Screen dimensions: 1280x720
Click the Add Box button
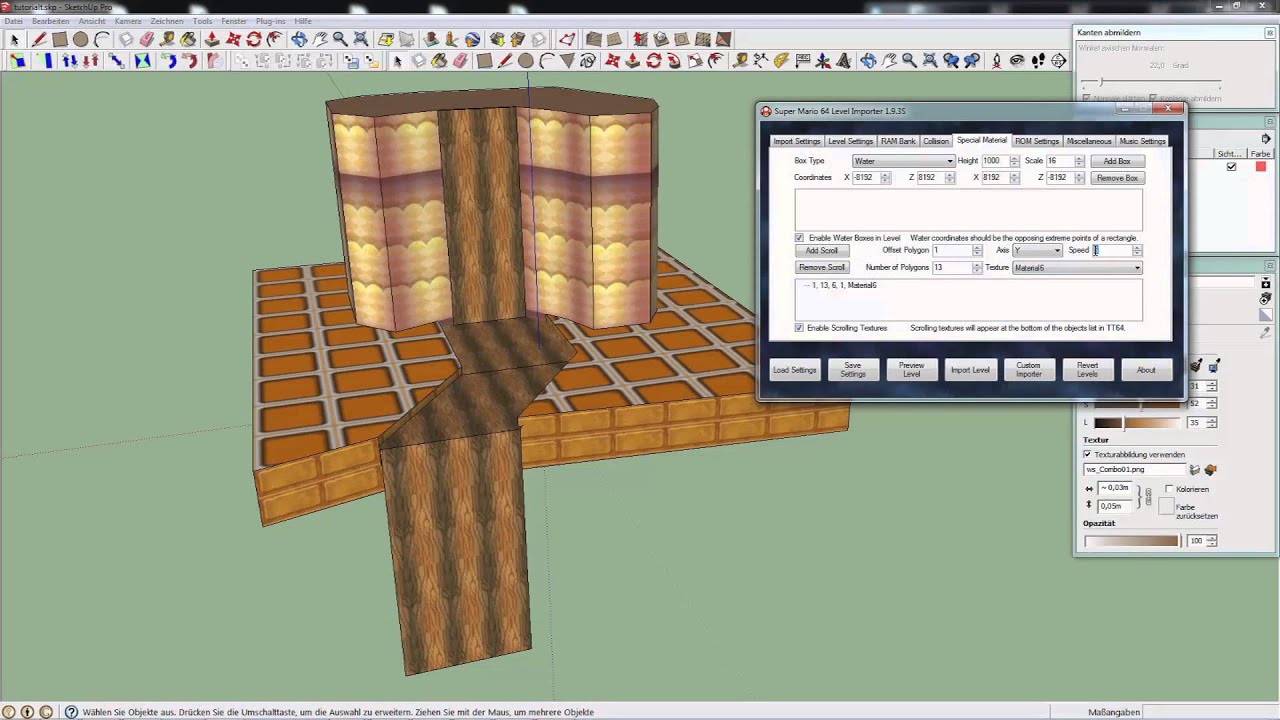click(1117, 161)
